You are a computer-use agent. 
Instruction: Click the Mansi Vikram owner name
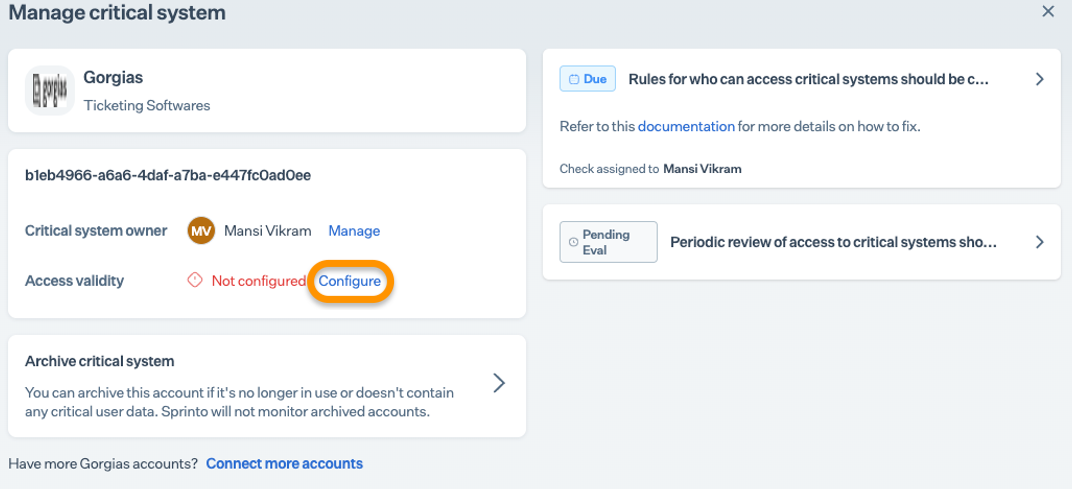268,231
